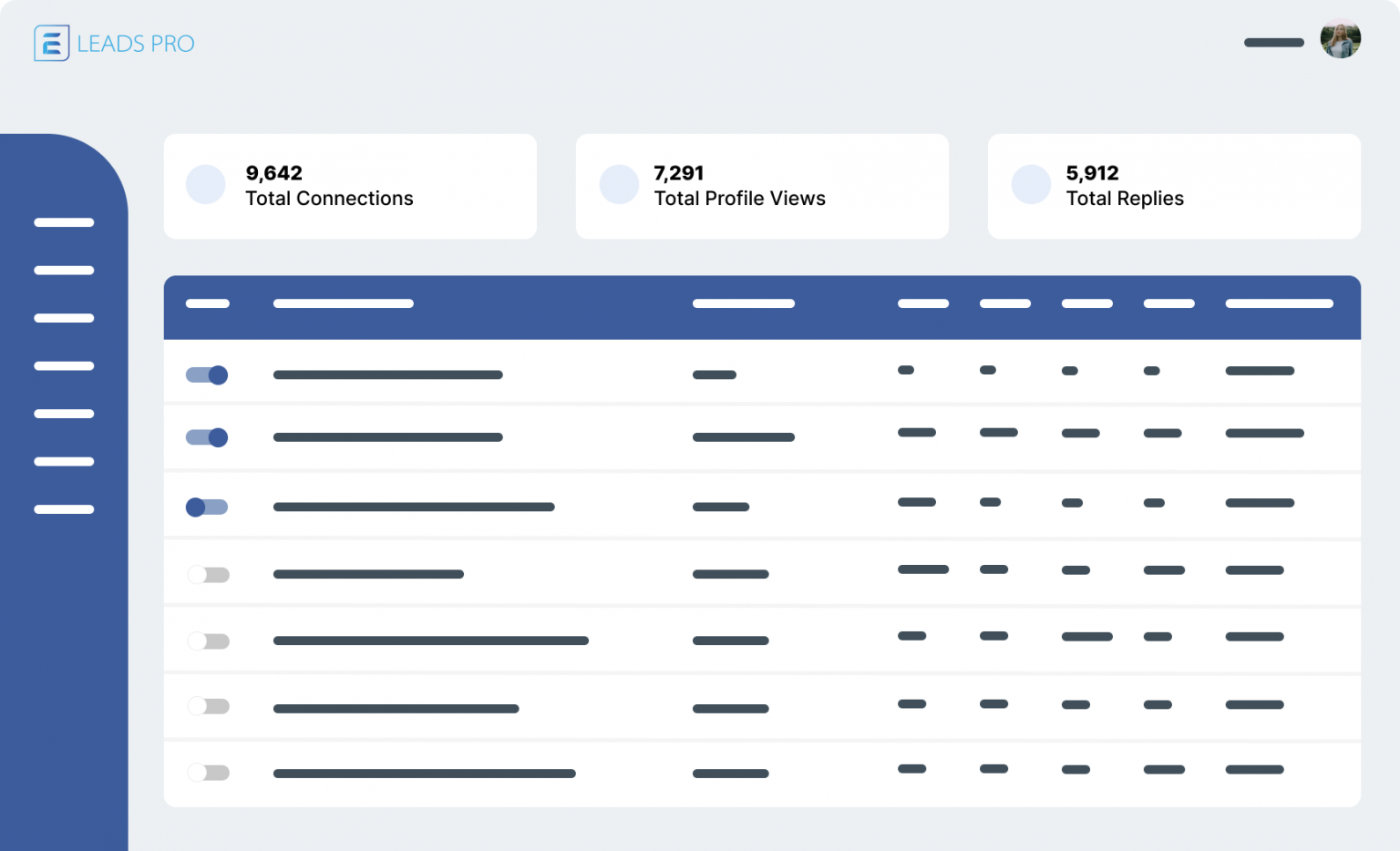The height and width of the screenshot is (851, 1400).
Task: Enable the toggle in the last table row
Action: (209, 772)
